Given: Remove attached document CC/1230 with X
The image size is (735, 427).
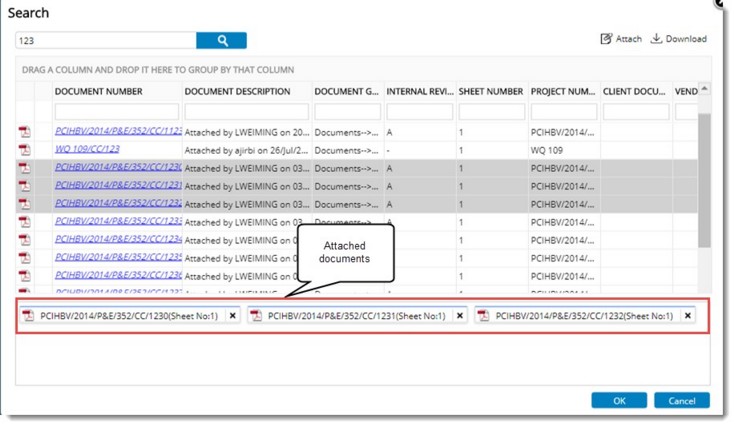Looking at the screenshot, I should 232,315.
